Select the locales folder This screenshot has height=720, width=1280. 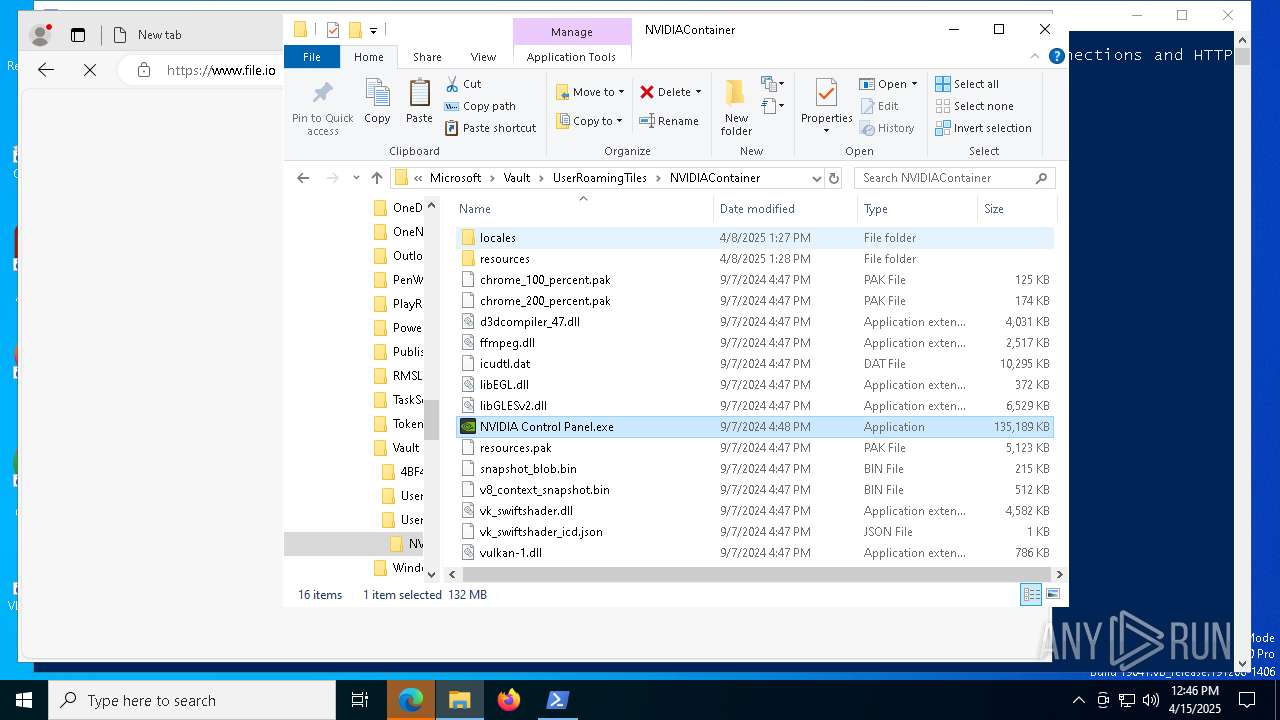[755, 238]
